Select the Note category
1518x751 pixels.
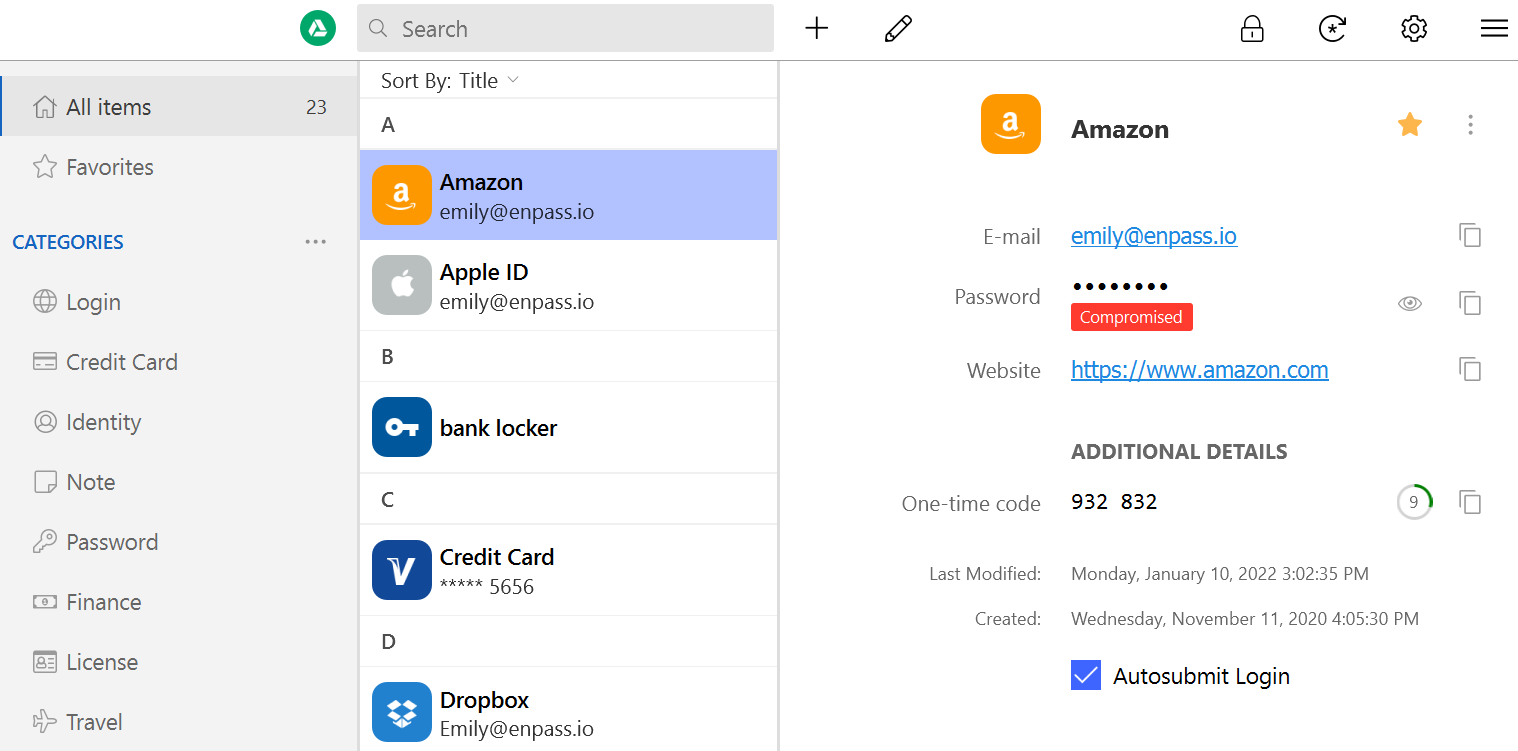179,482
